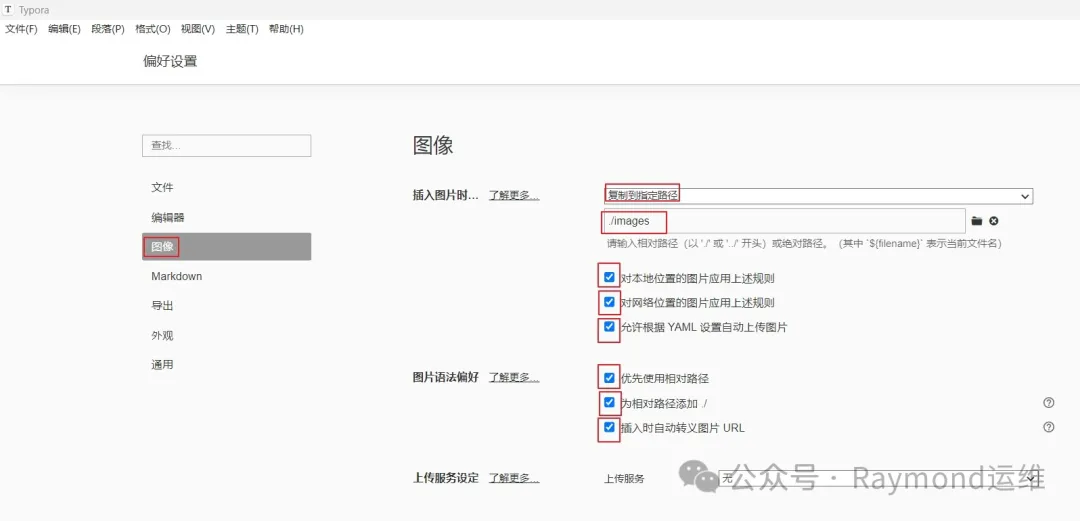Screen dimensions: 1080x521
Task: Toggle 对本地位置的图片应用上述规则 checkbox
Action: 609,278
